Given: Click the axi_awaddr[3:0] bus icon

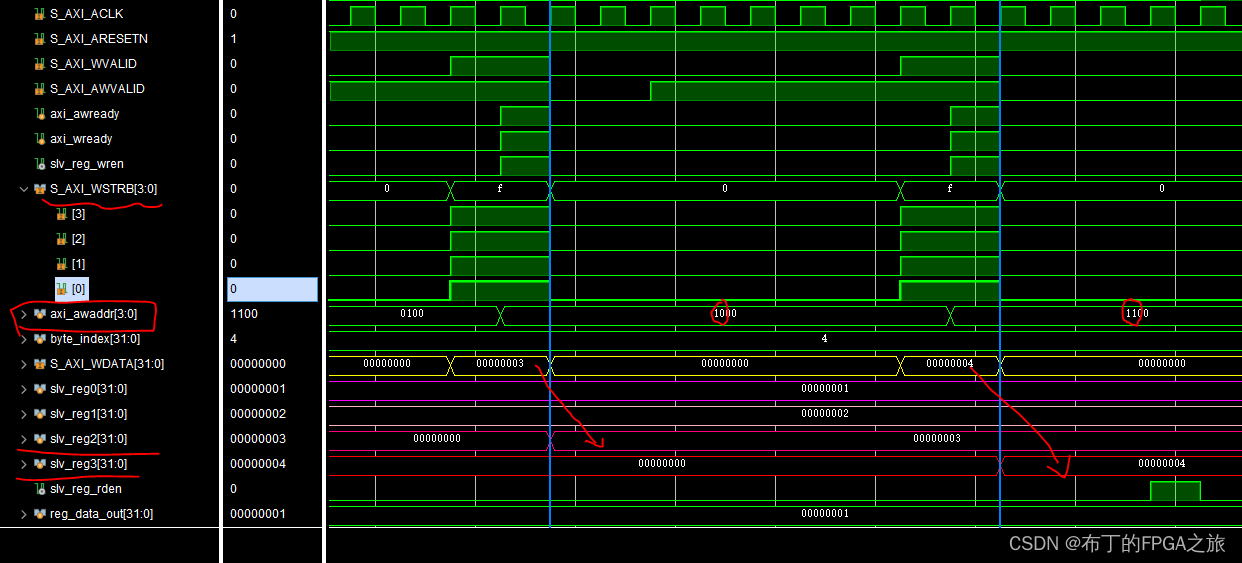Looking at the screenshot, I should [x=40, y=314].
